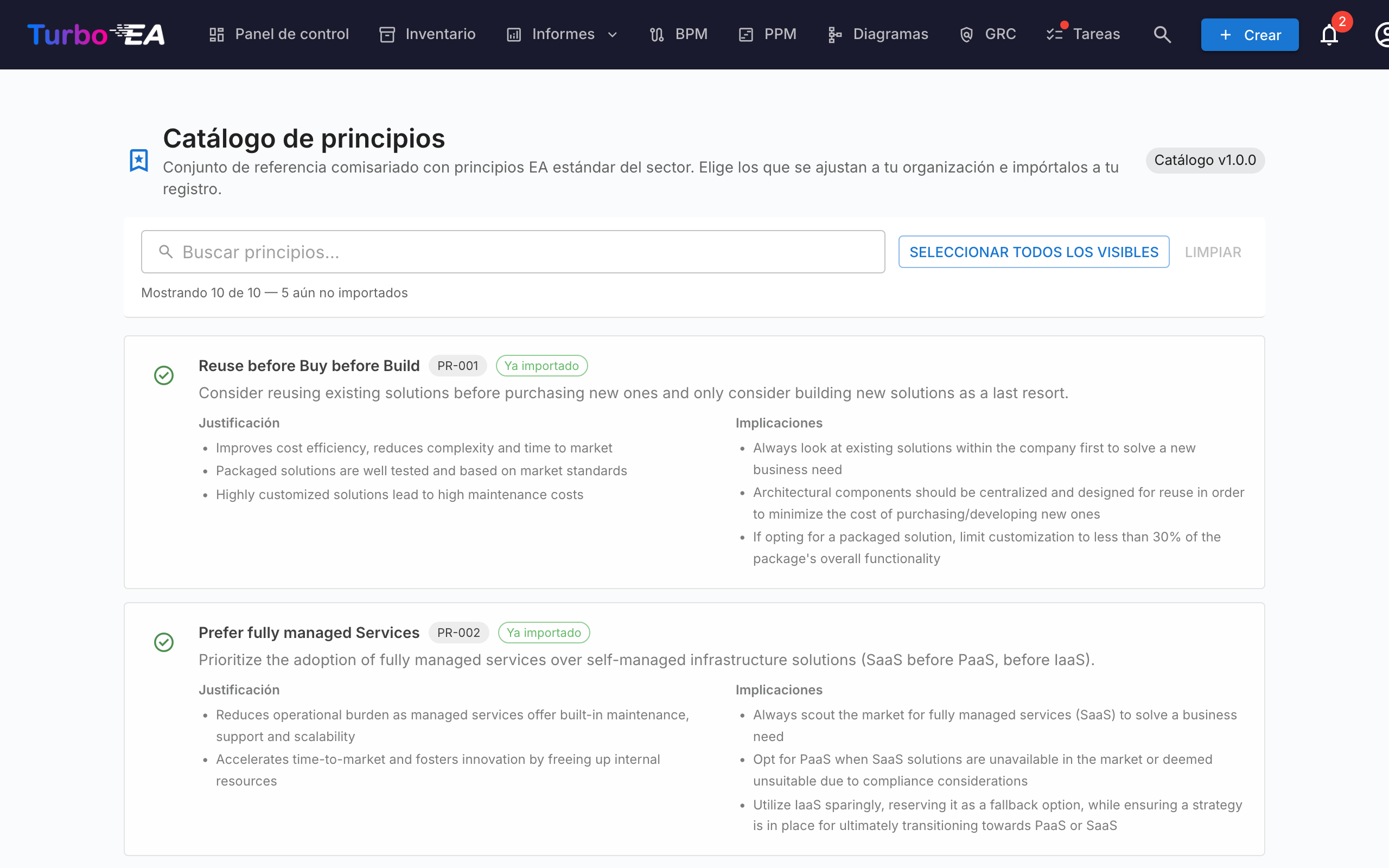Screen dimensions: 1389x868
Task: Click the PR-001 identifier chip
Action: (x=457, y=366)
